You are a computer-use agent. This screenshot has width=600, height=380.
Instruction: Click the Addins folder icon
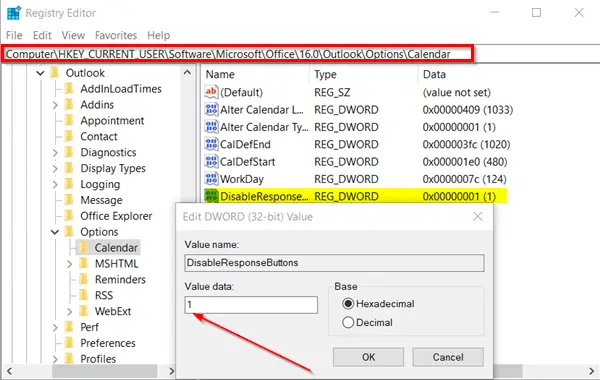tap(69, 104)
